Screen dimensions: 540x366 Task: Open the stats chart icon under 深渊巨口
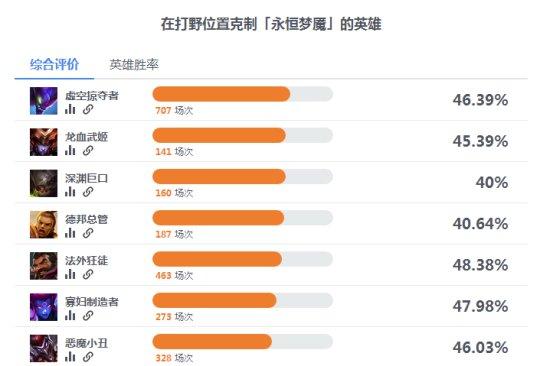70,192
